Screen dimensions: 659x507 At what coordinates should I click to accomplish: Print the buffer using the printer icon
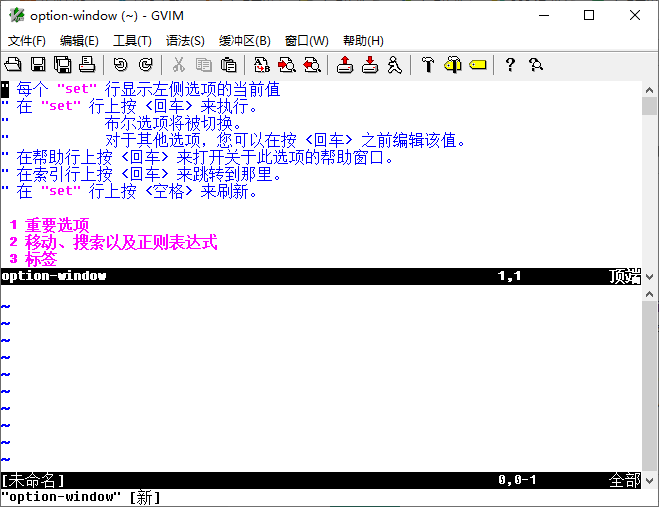coord(86,65)
